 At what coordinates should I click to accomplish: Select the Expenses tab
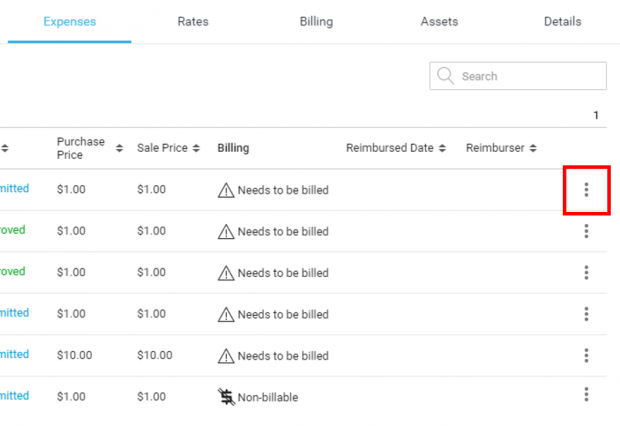tap(70, 21)
